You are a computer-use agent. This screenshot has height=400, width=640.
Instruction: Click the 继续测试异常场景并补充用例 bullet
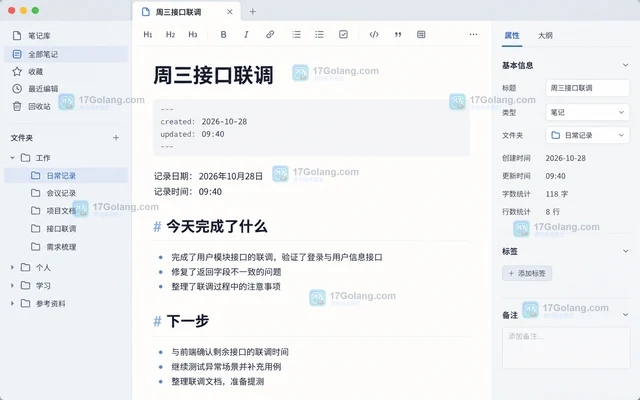226,367
